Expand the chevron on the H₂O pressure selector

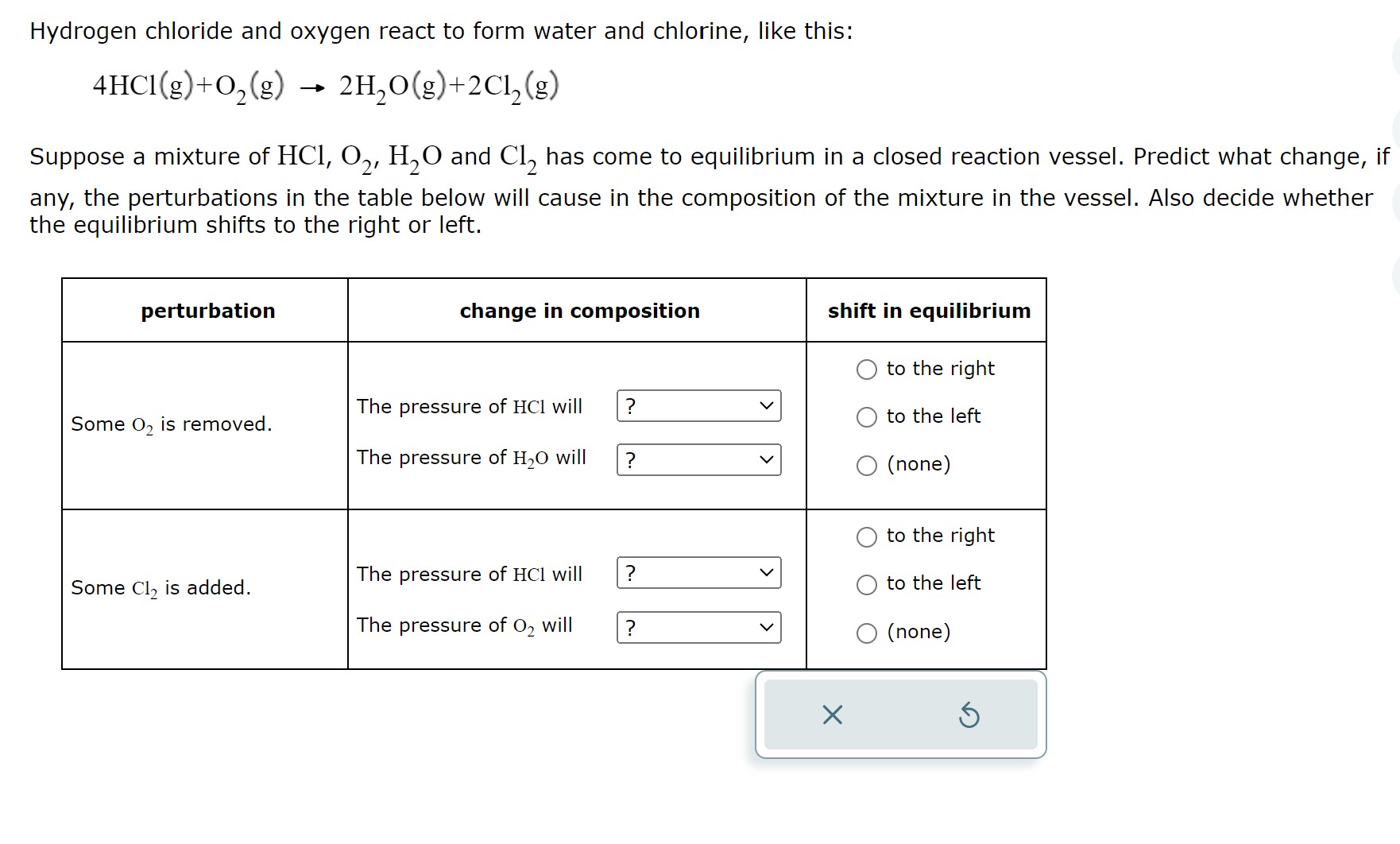tap(768, 459)
